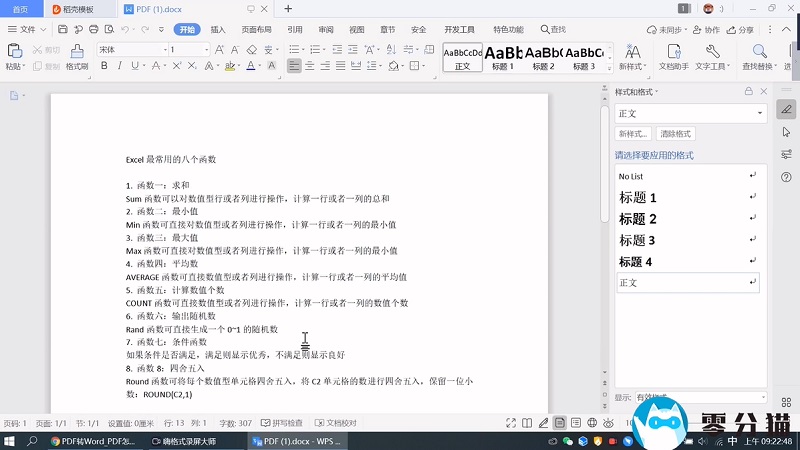Click the 文字工具 text tools icon
Image resolution: width=800 pixels, height=450 pixels.
coord(712,56)
